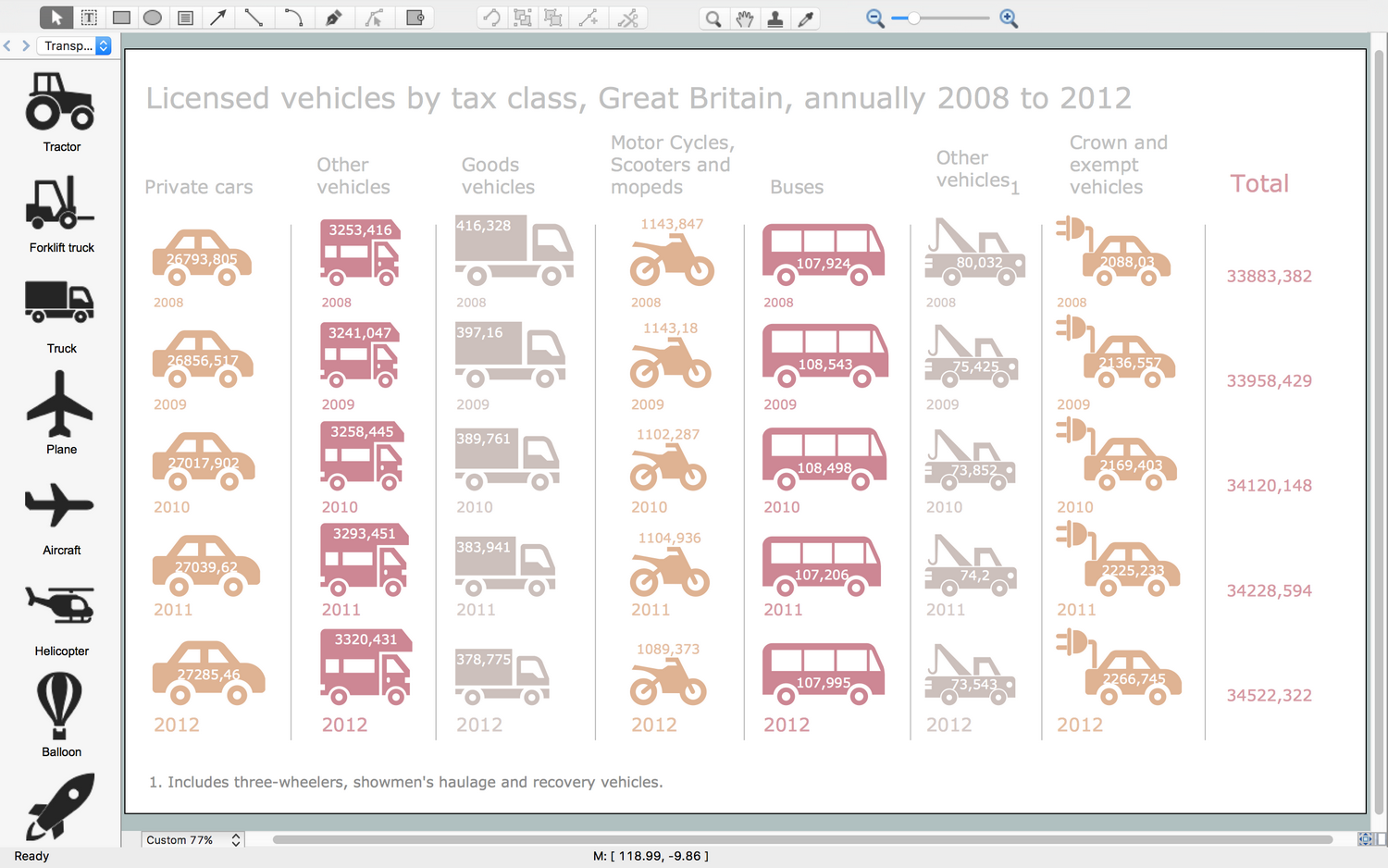1388x868 pixels.
Task: Select the eyedropper tool
Action: point(807,18)
